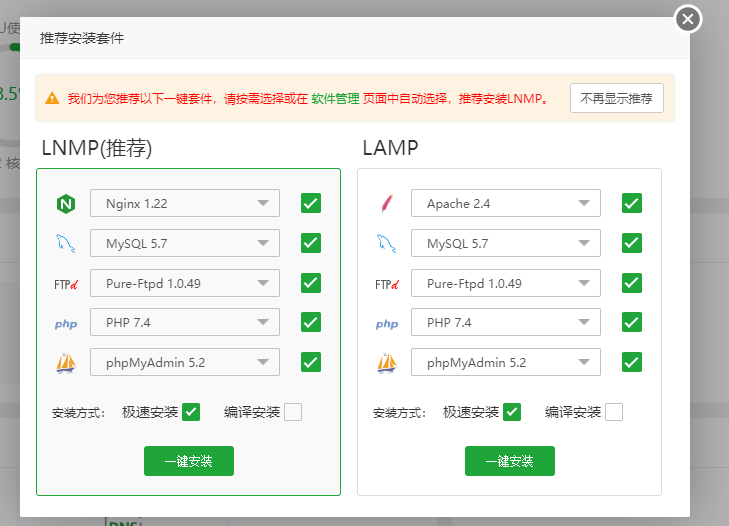The height and width of the screenshot is (526, 729).
Task: Click the 不再显示推荐 button
Action: (x=616, y=98)
